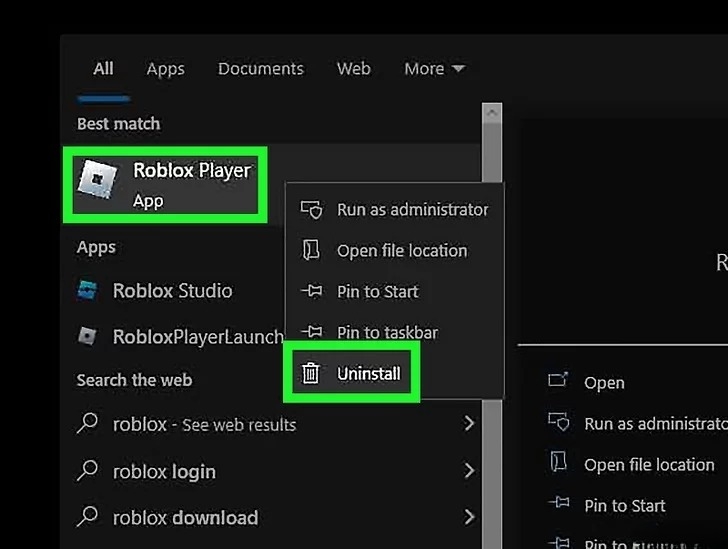
Task: Click file location icon in right pane
Action: click(x=559, y=462)
